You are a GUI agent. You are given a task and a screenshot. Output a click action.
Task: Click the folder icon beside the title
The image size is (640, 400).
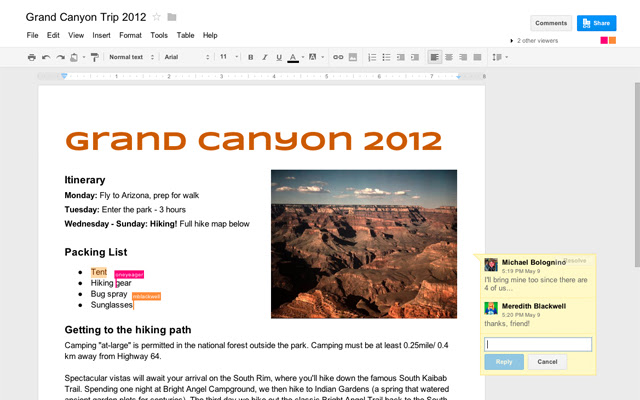(172, 17)
